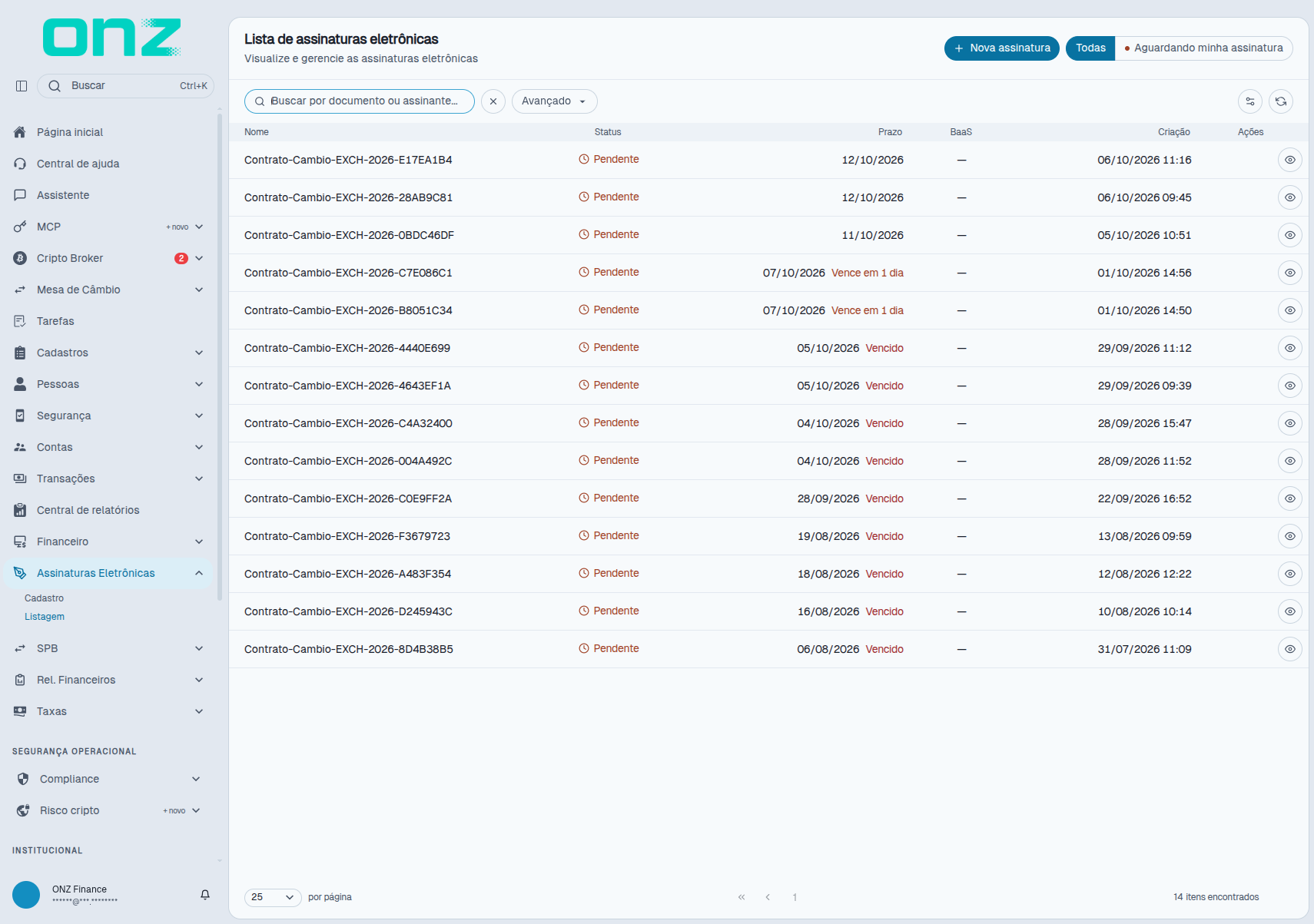Screen dimensions: 1314x924
Task: Open the Transações menu item
Action: (x=108, y=479)
